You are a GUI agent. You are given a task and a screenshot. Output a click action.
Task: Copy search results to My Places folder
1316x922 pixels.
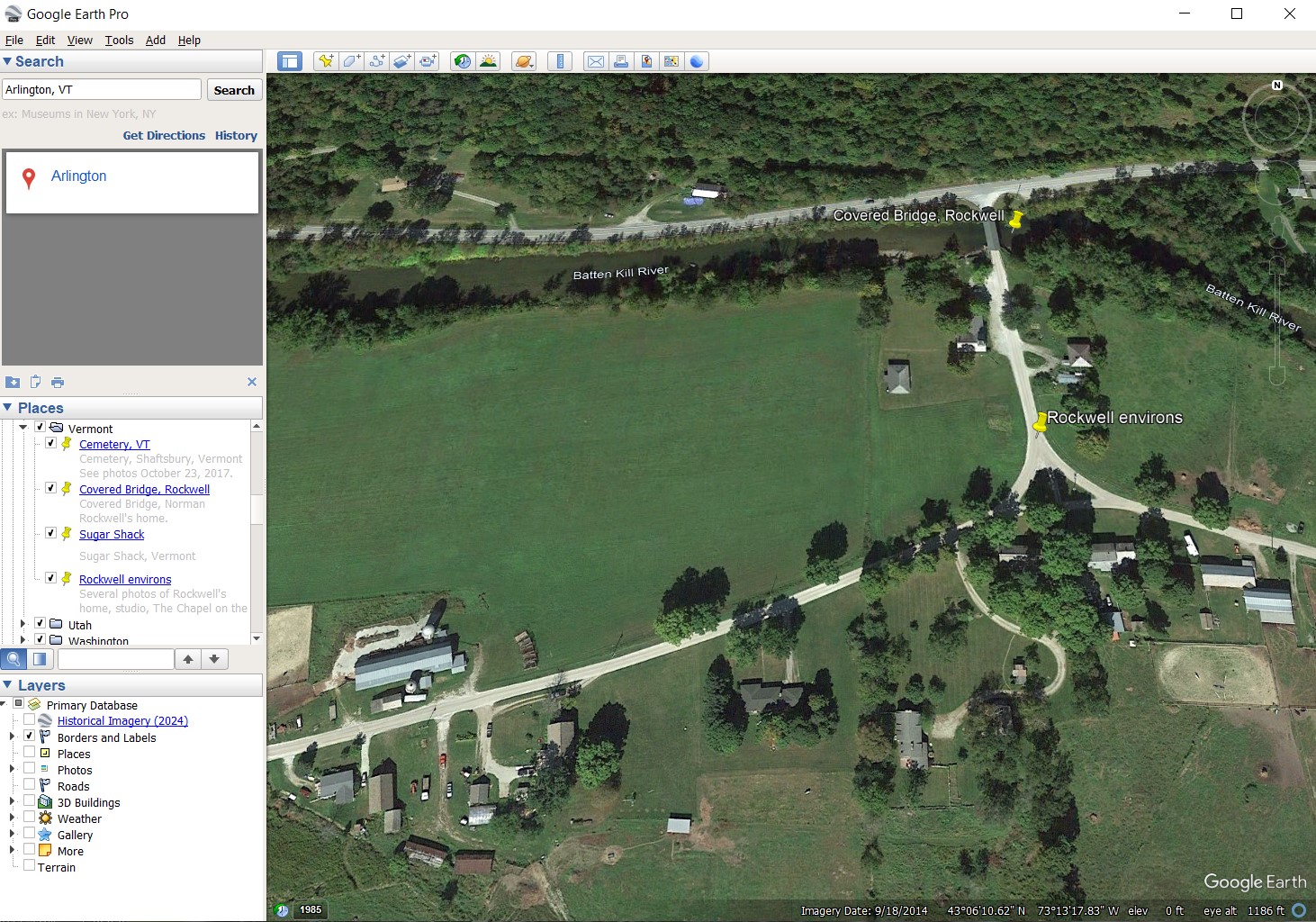coord(13,382)
